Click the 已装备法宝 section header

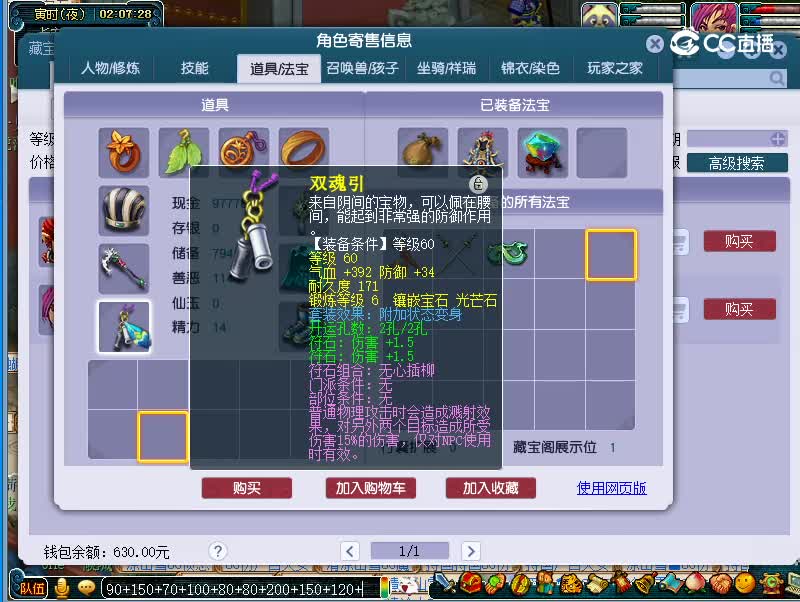pos(515,105)
